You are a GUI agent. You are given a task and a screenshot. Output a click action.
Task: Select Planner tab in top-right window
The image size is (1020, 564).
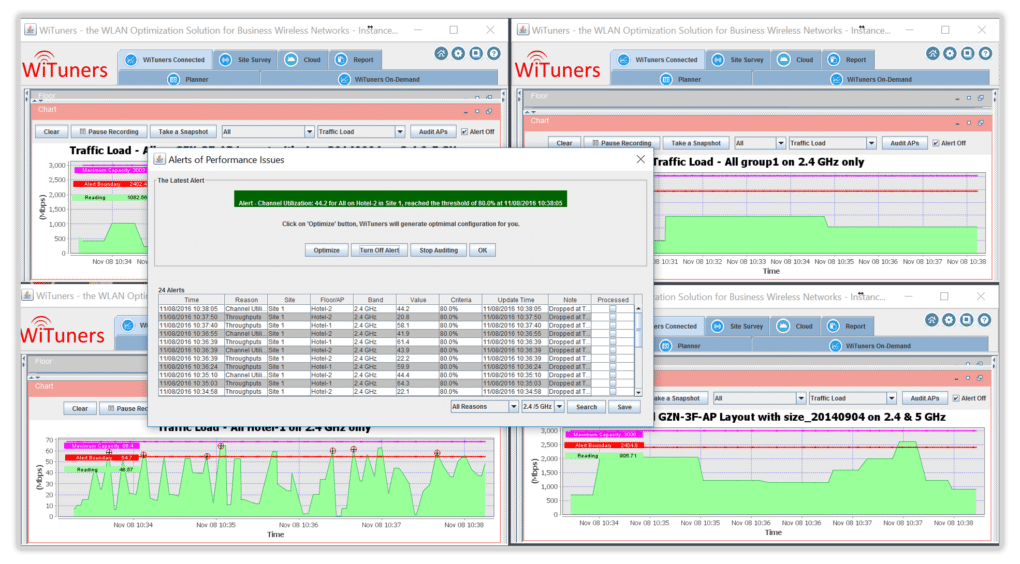coord(681,79)
